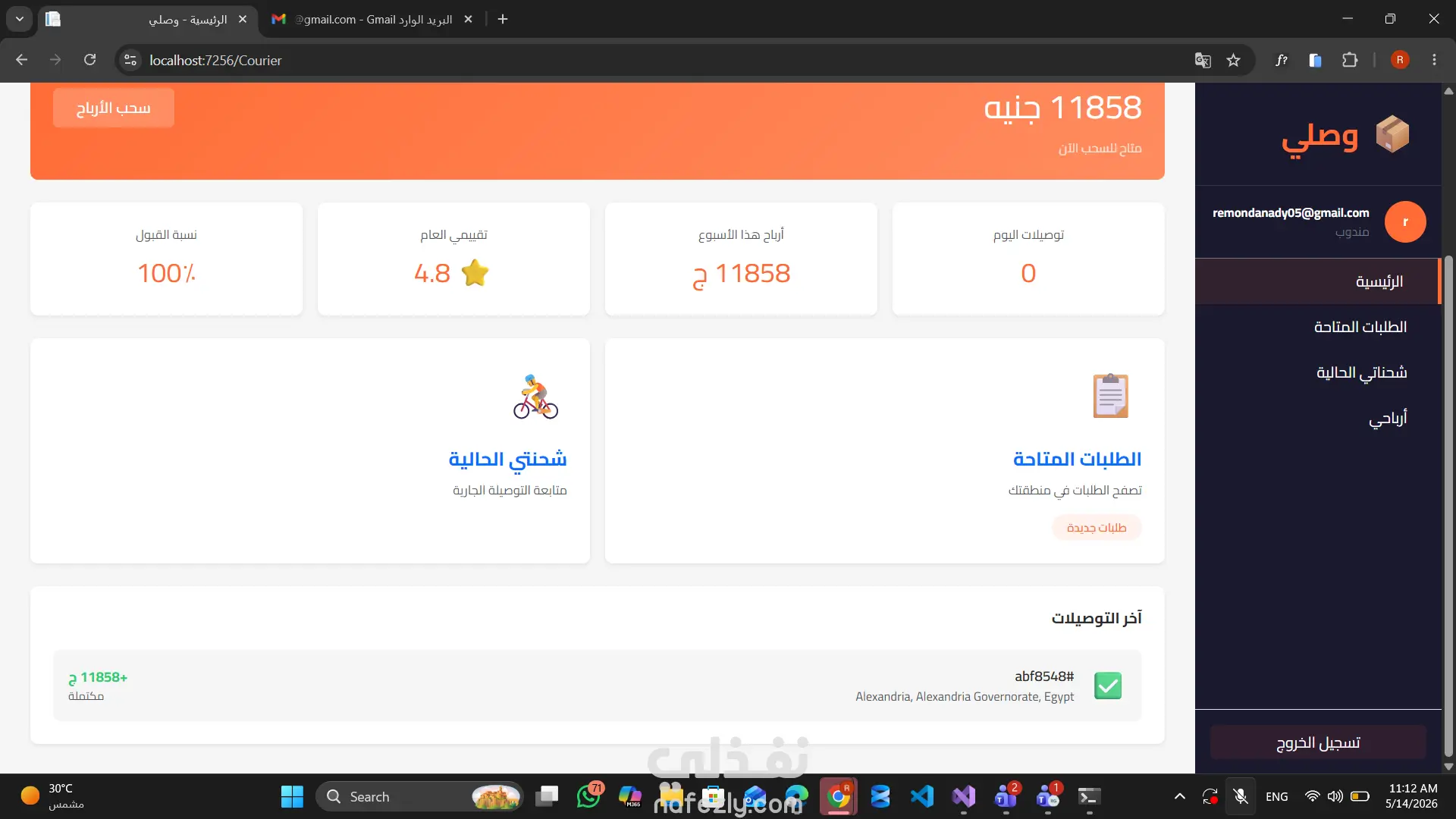
Task: Open the الطلبات المتاحة card heading link
Action: click(x=1077, y=459)
